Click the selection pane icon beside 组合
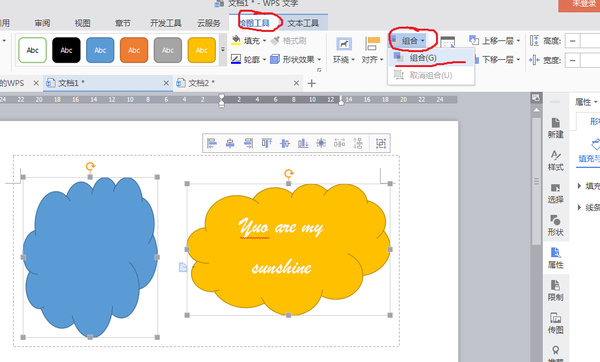Image resolution: width=600 pixels, height=362 pixels. pos(448,41)
